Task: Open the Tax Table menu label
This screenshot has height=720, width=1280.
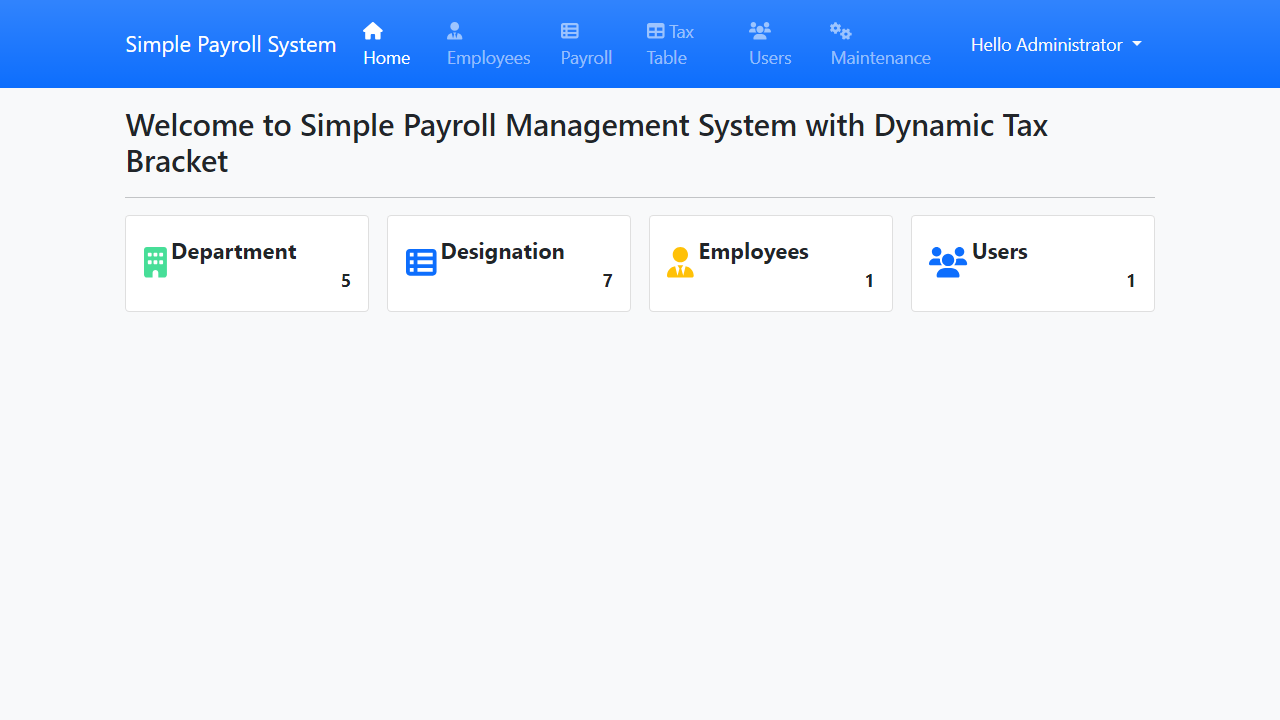Action: 671,45
